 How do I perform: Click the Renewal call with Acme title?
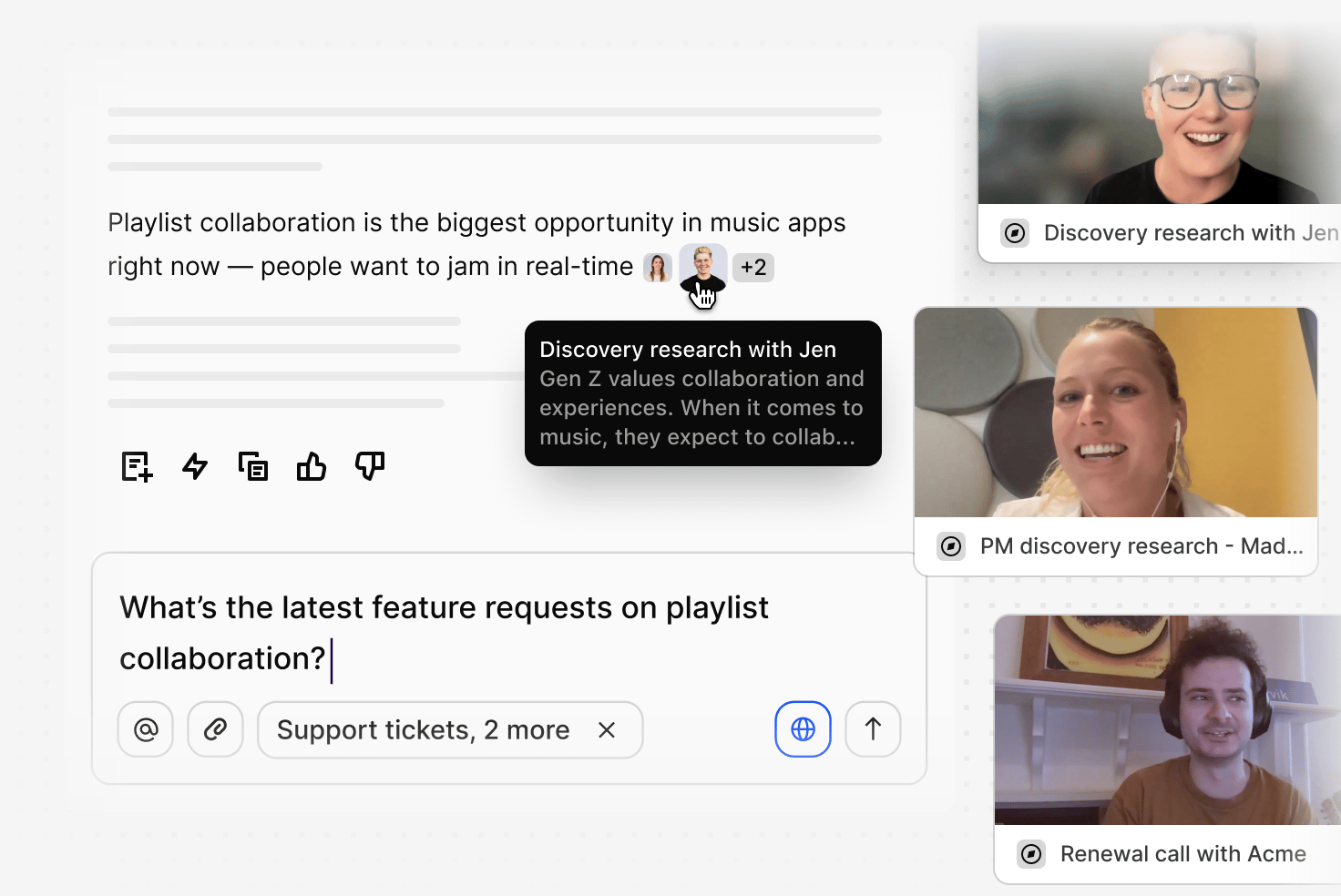click(1183, 854)
